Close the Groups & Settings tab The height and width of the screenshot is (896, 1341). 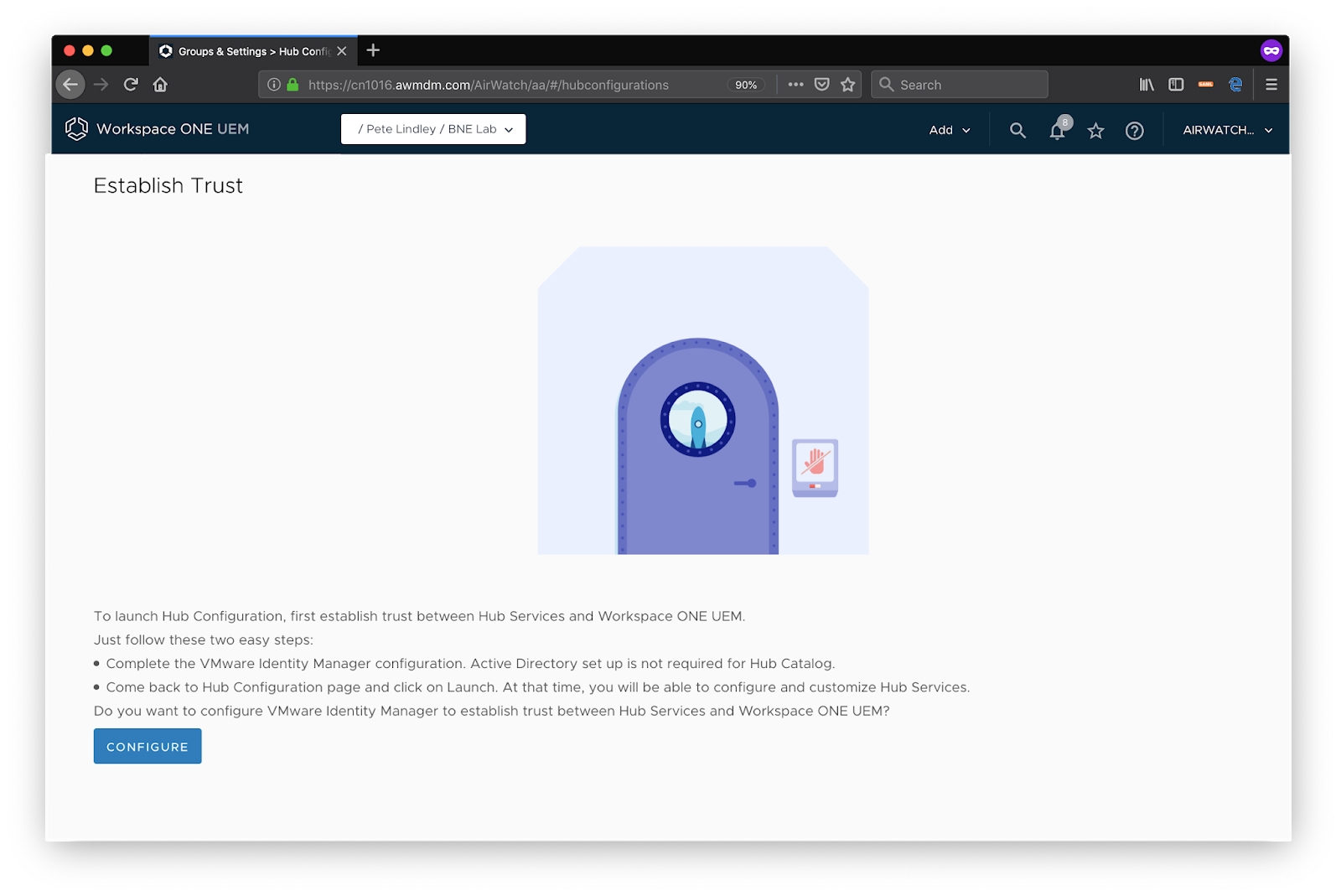point(342,51)
